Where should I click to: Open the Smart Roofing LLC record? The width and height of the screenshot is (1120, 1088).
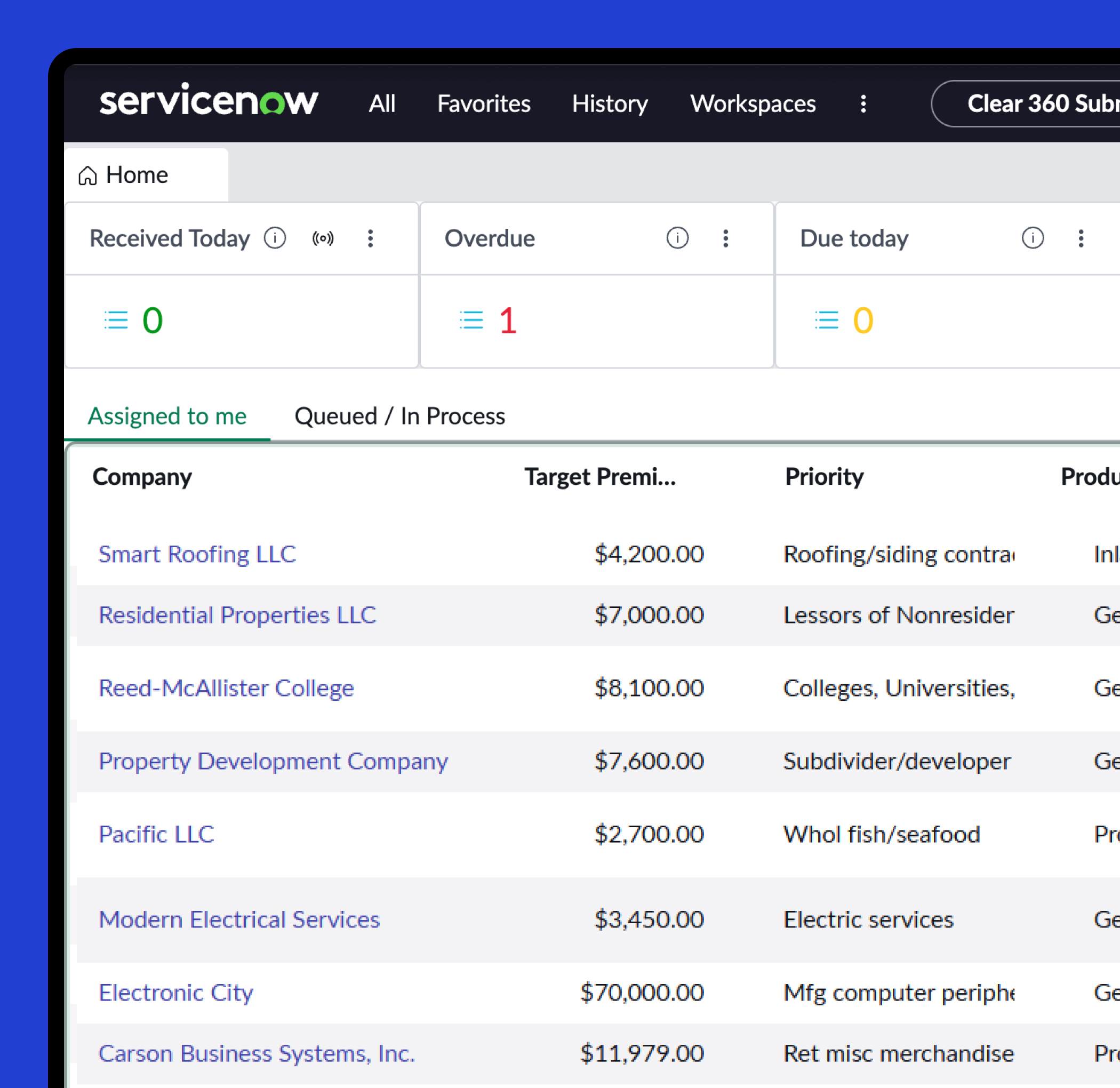point(197,554)
